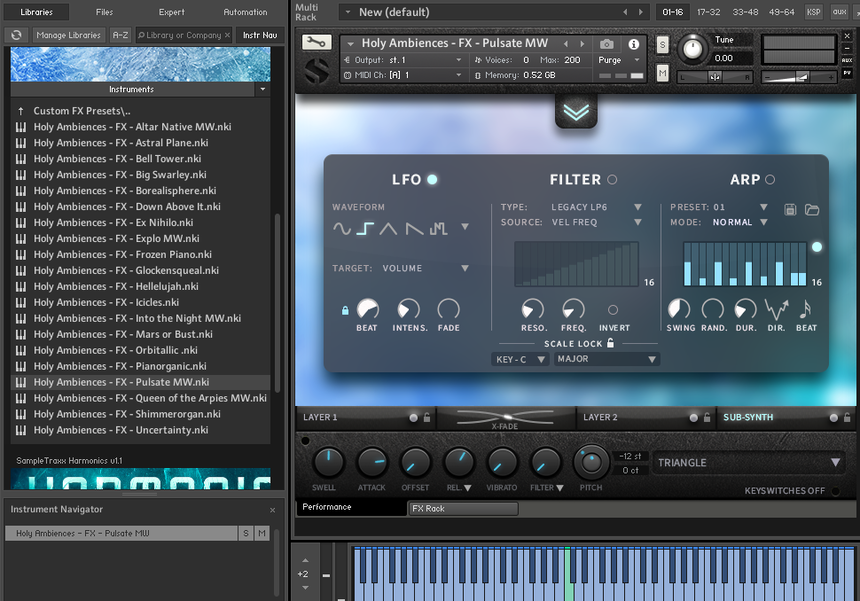Image resolution: width=860 pixels, height=601 pixels.
Task: Enable the FILTER section toggle
Action: (612, 179)
